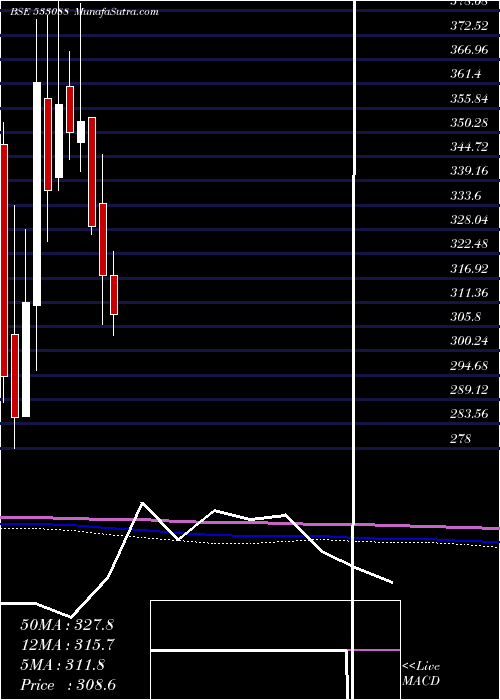Click the 294.68 price axis label
Screen dimensions: 500x700
tap(469, 366)
